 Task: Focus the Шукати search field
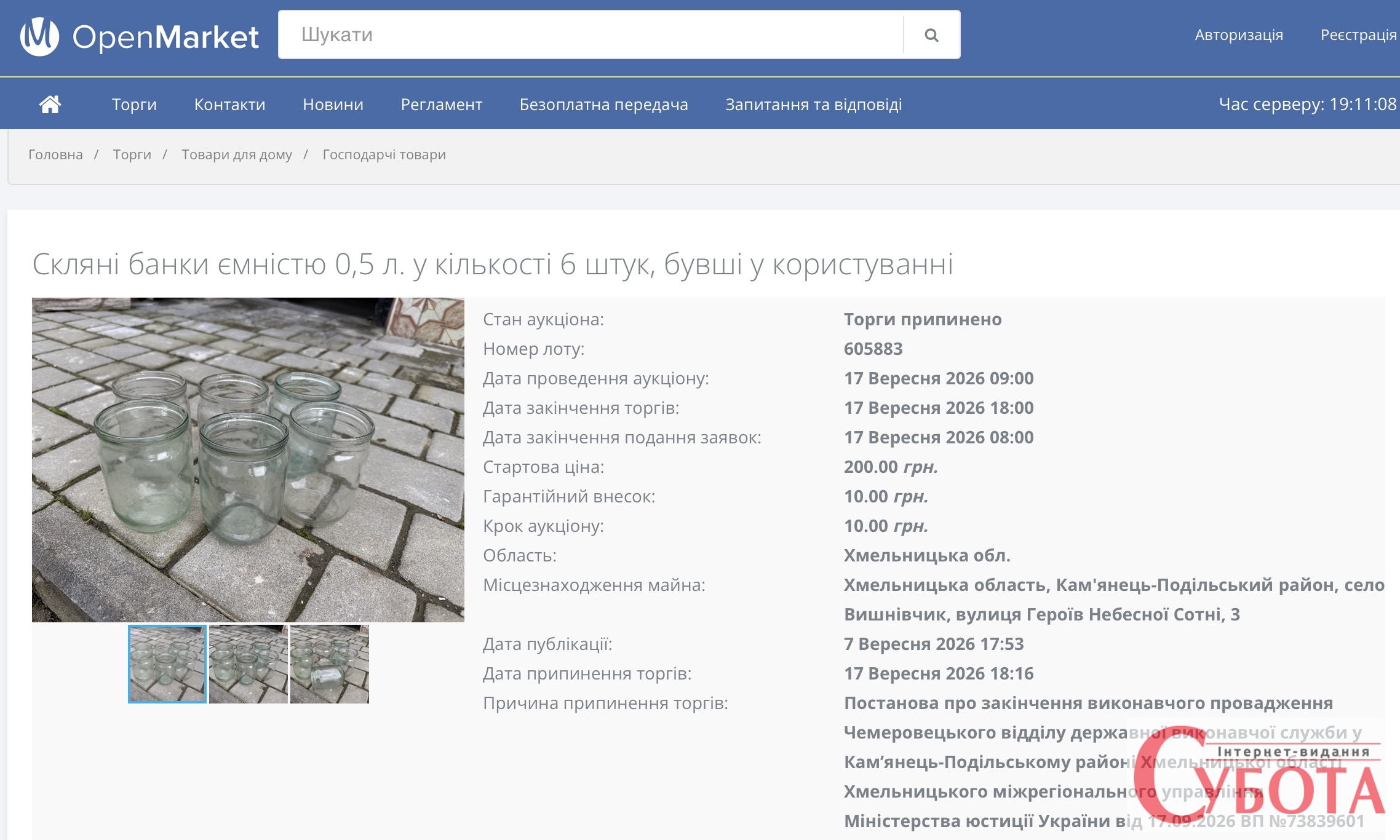[591, 35]
